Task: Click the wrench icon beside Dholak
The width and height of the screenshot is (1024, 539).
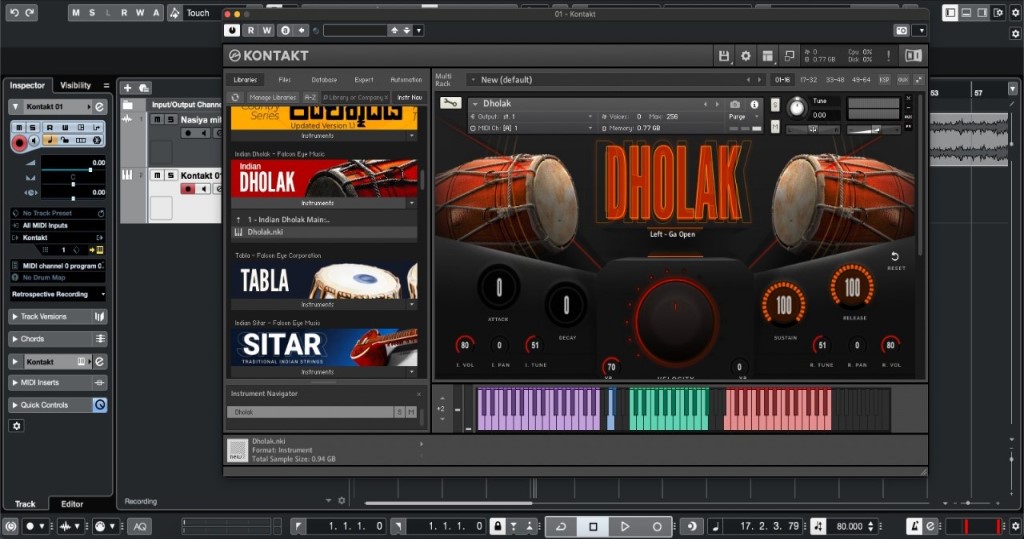Action: click(x=450, y=103)
